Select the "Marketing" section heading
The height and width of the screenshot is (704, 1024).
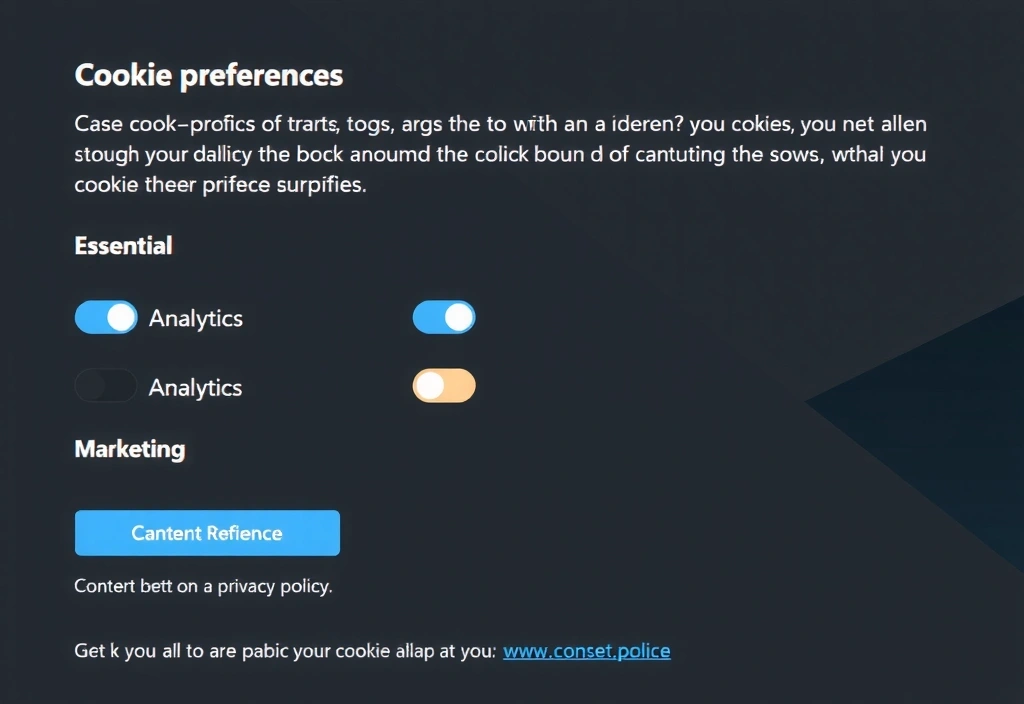click(x=130, y=449)
